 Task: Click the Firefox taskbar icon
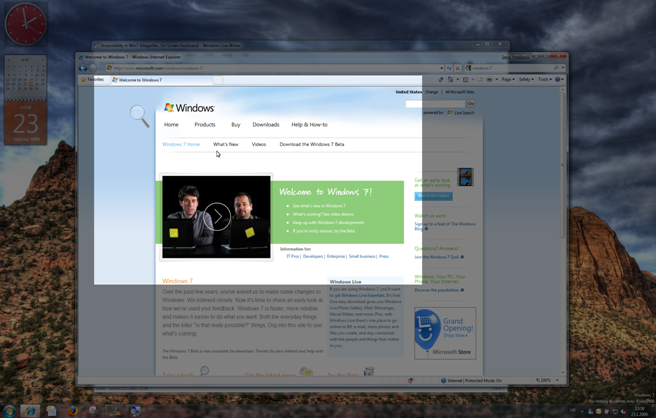(x=72, y=411)
